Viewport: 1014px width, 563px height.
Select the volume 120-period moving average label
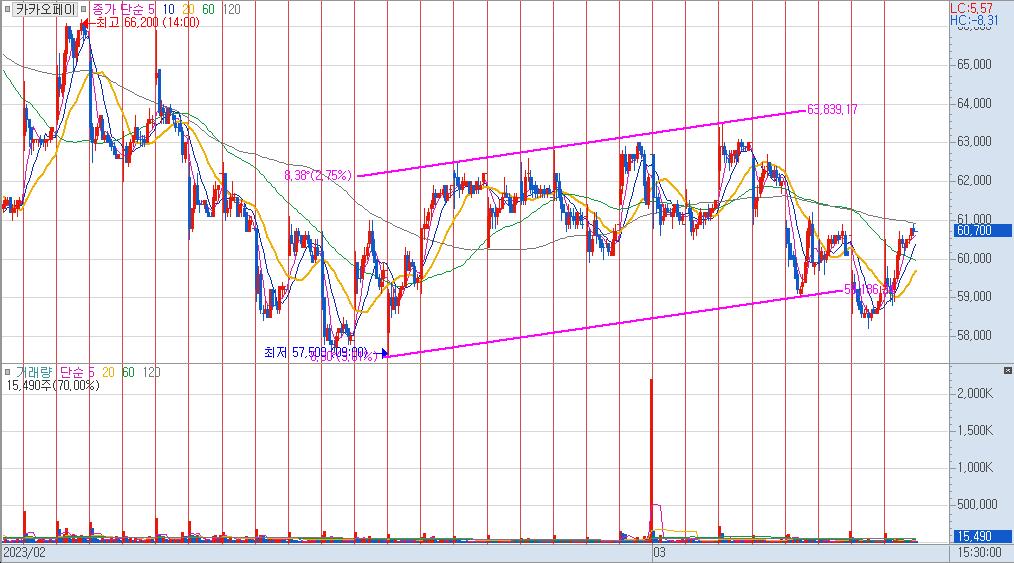[x=151, y=372]
